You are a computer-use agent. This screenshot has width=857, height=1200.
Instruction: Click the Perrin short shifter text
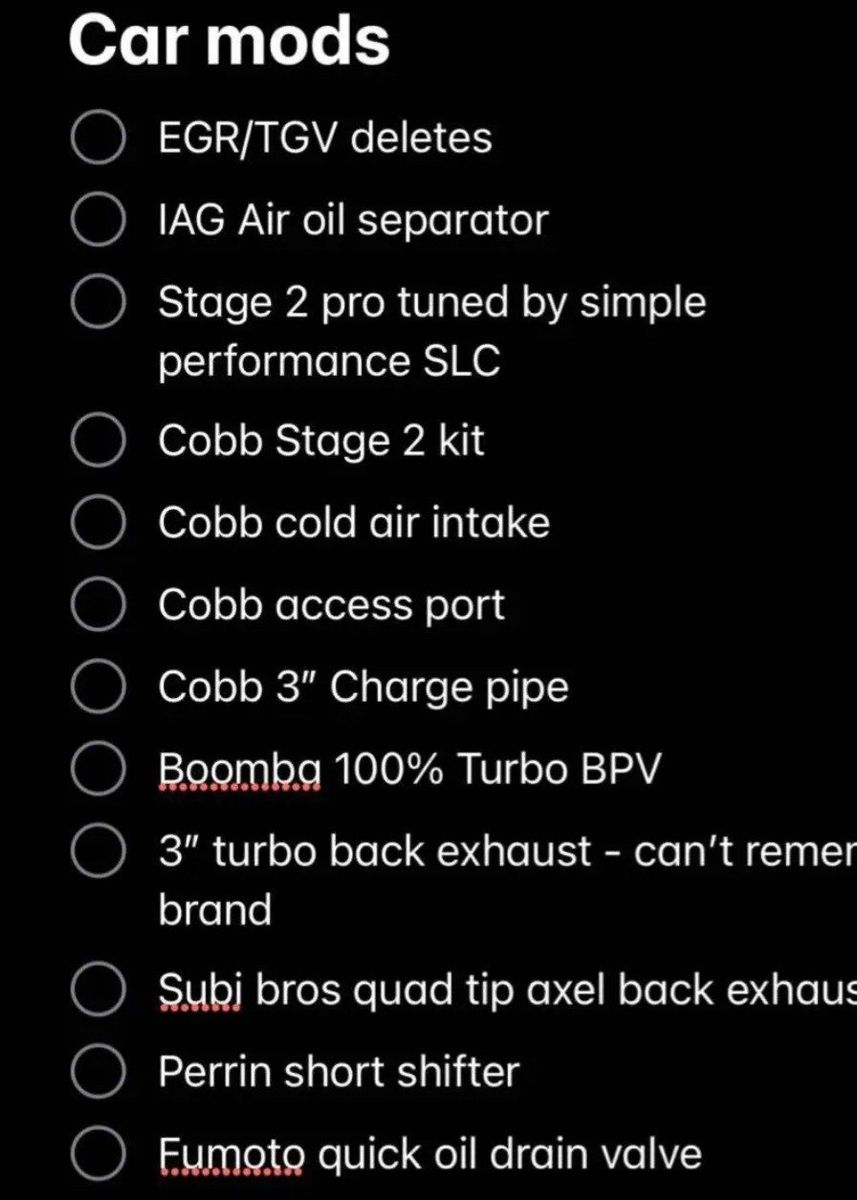click(x=339, y=1072)
